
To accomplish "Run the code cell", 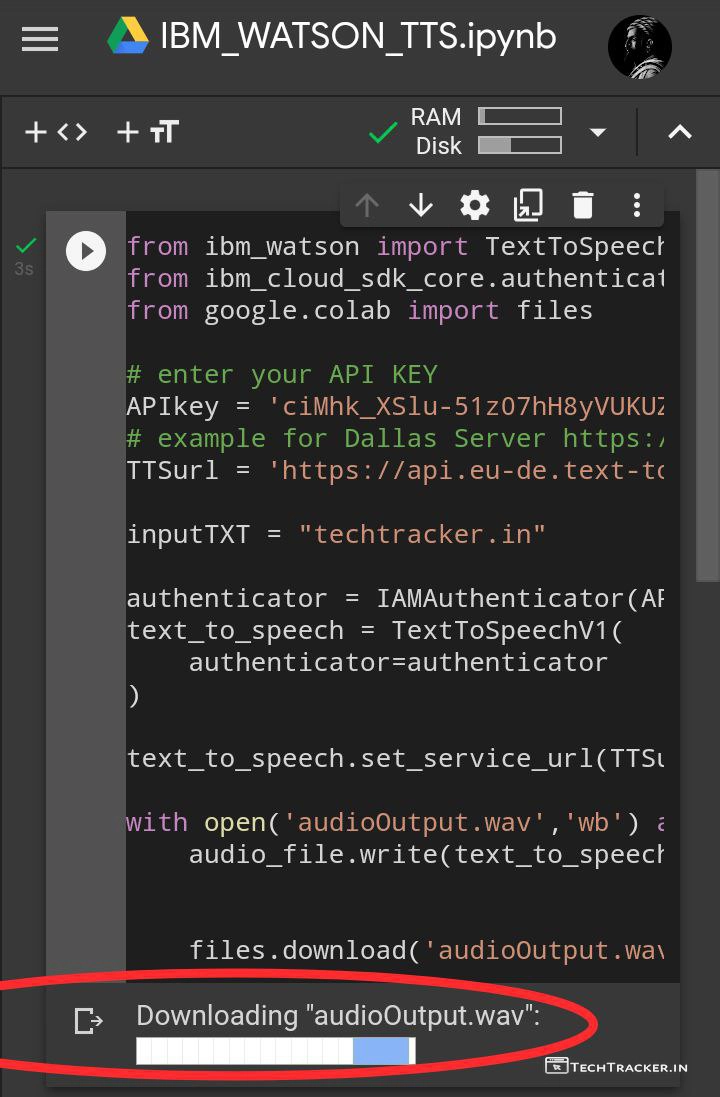I will (86, 251).
